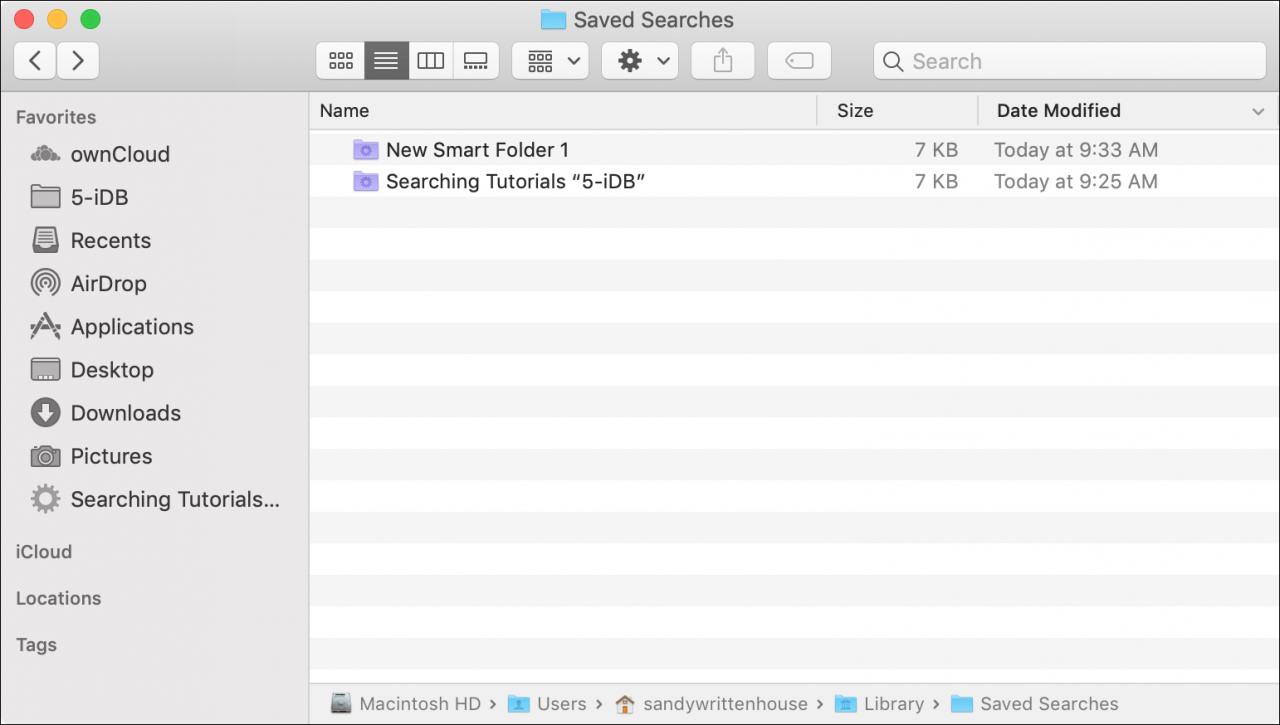Open ownCloud in the sidebar
This screenshot has height=725, width=1280.
tap(120, 154)
